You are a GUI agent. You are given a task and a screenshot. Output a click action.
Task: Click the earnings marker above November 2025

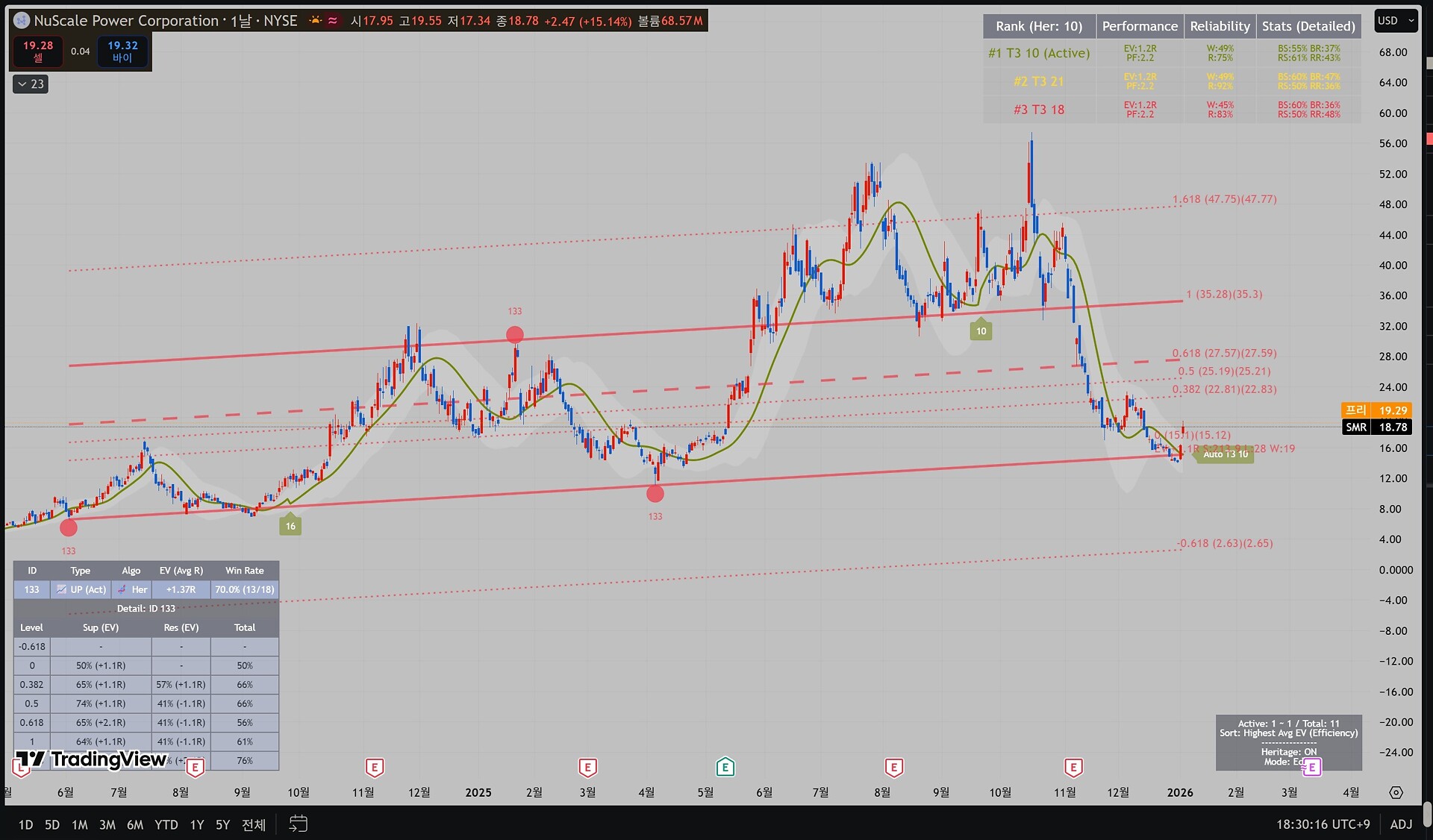[1073, 767]
